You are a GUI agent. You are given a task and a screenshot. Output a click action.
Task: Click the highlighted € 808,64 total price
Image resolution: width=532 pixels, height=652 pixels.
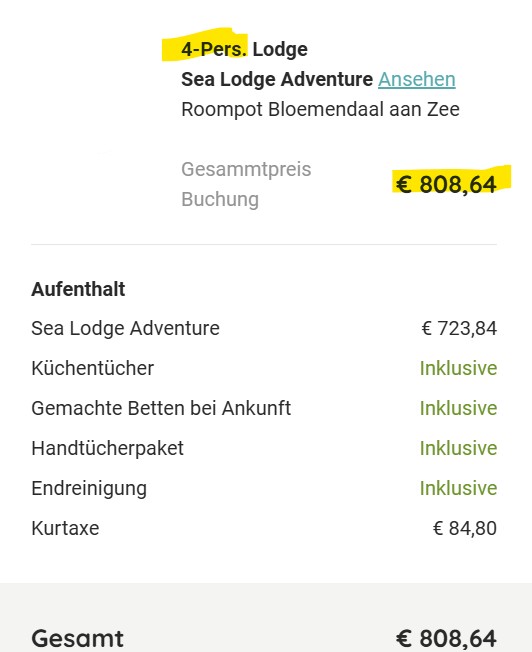tap(446, 184)
